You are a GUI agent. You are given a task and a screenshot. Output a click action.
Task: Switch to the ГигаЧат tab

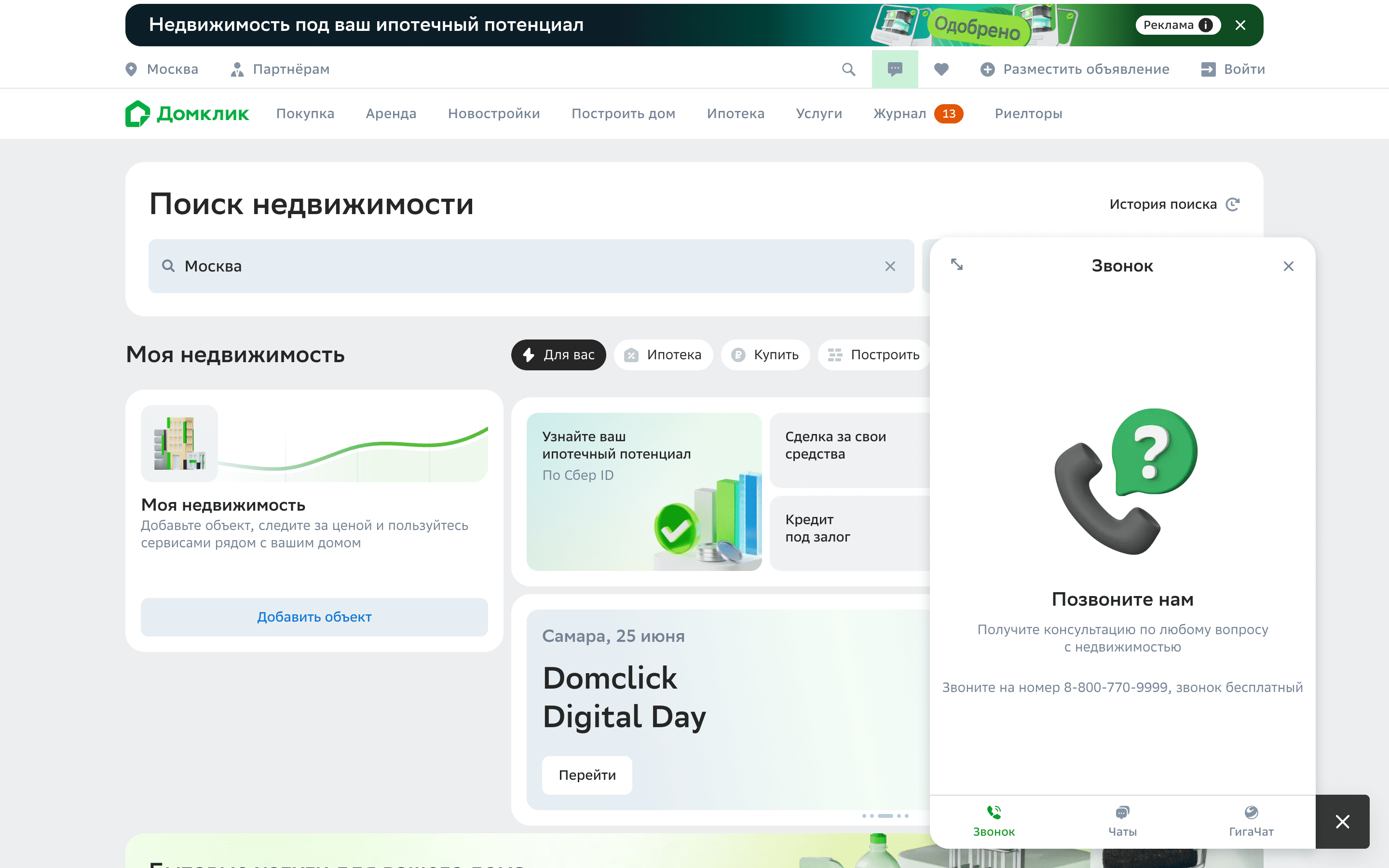pos(1251,822)
